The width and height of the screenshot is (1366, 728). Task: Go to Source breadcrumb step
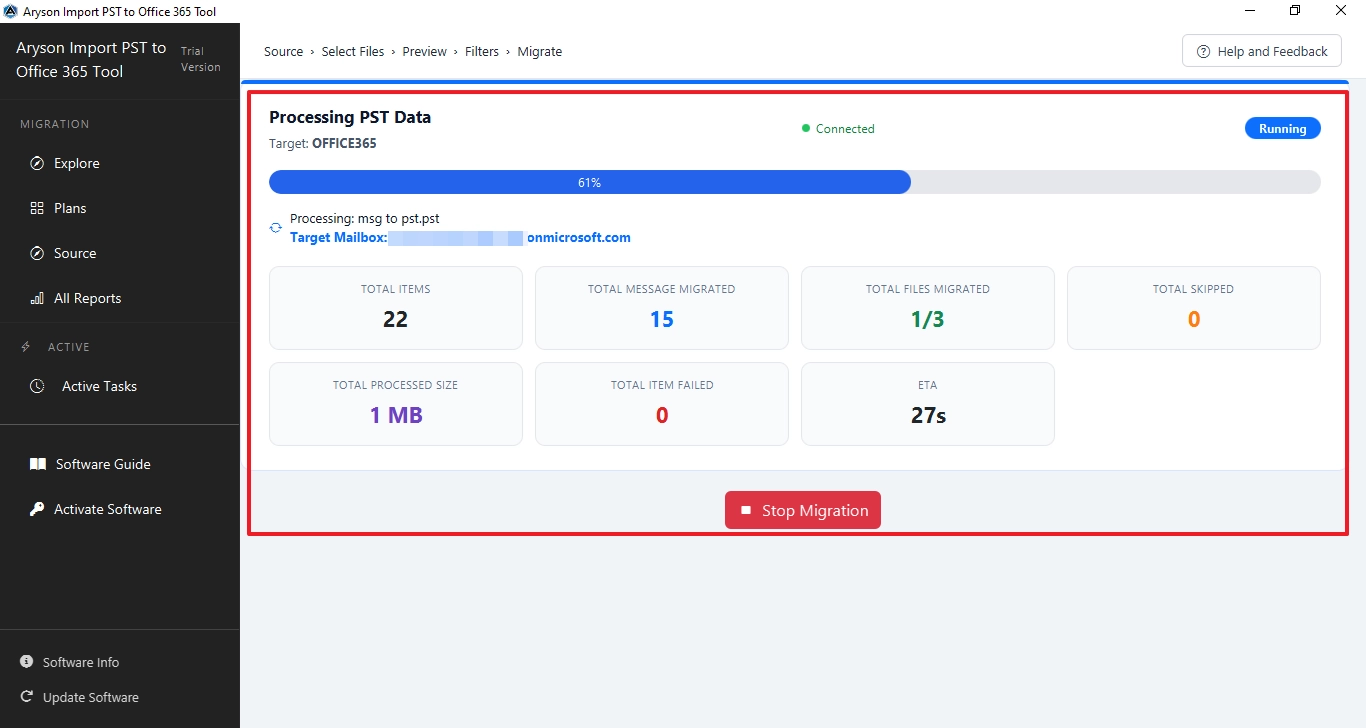click(283, 51)
